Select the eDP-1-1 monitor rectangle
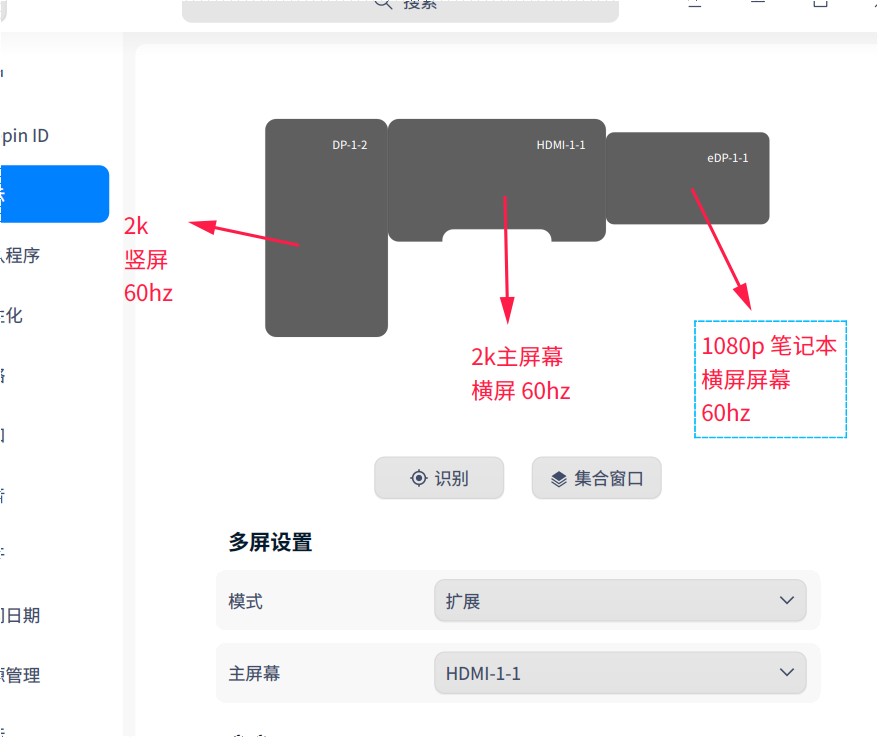 point(688,178)
